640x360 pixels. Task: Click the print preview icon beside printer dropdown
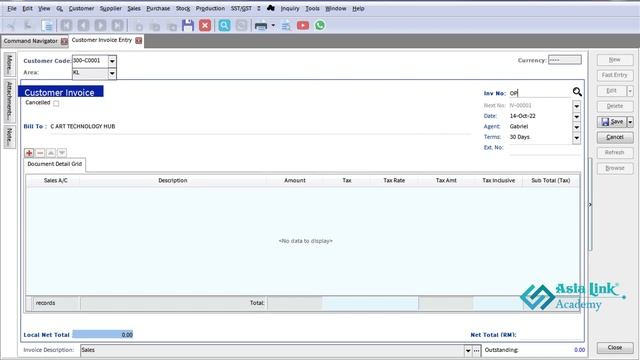point(286,26)
